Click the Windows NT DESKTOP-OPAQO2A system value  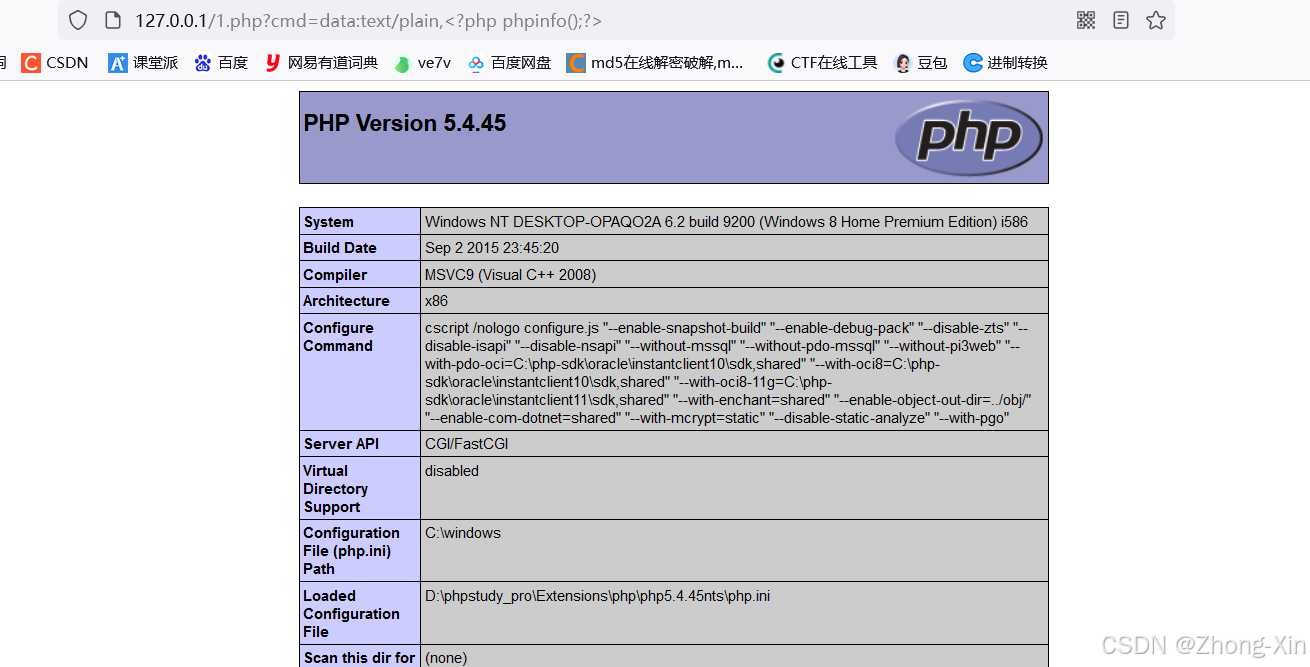[726, 222]
